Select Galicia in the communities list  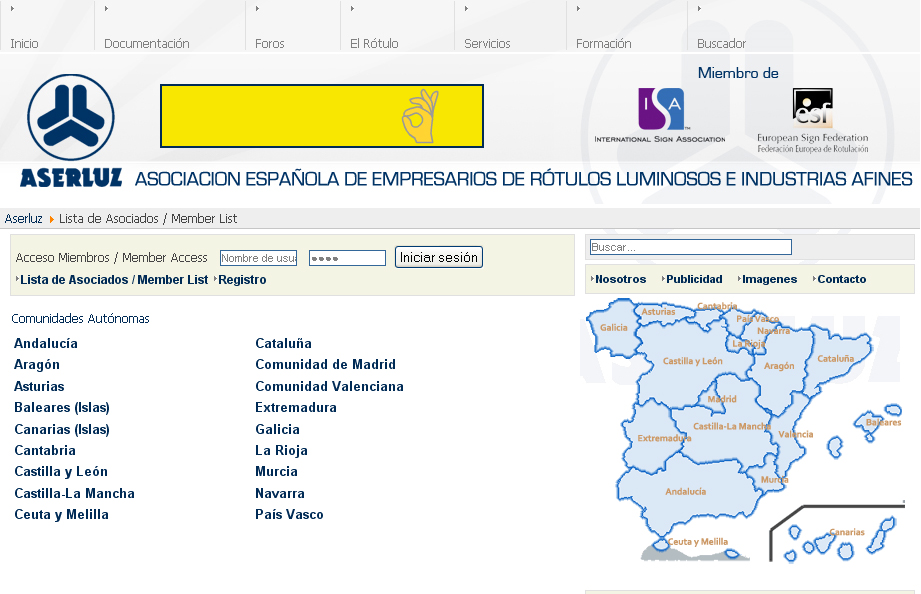point(277,429)
